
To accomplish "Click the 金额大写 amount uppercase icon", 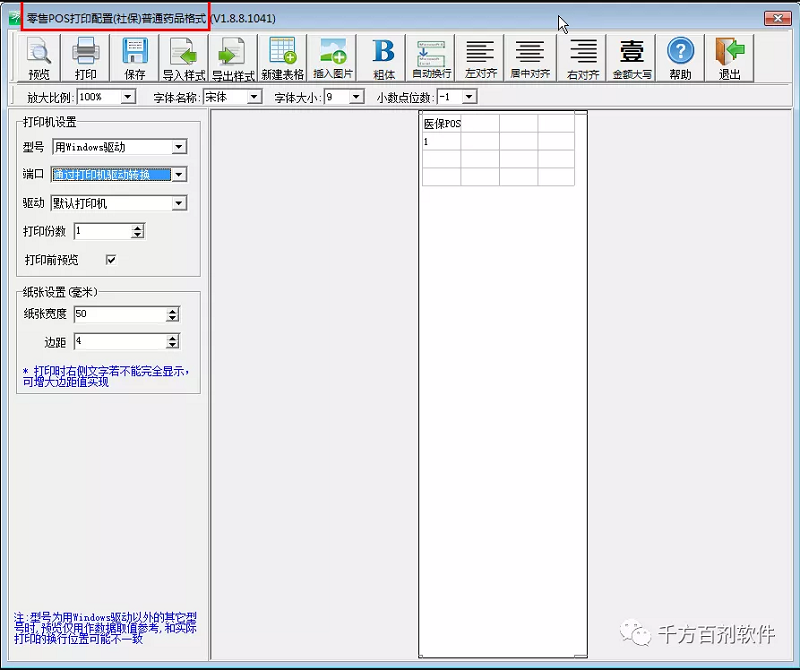I will point(632,58).
